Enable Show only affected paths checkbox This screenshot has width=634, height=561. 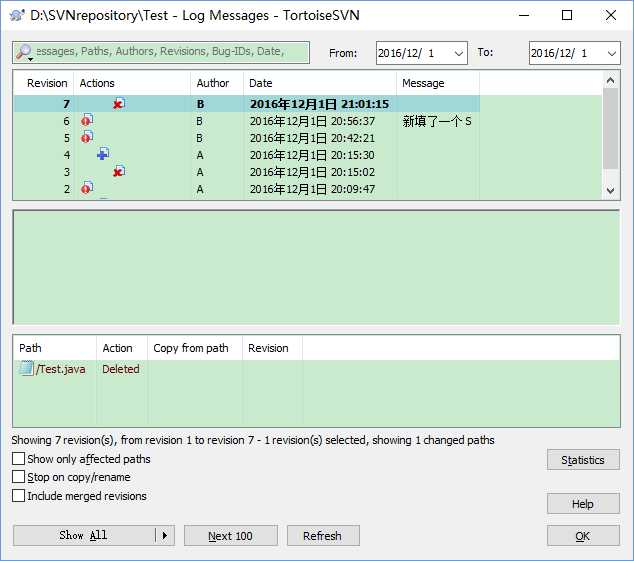(x=18, y=459)
